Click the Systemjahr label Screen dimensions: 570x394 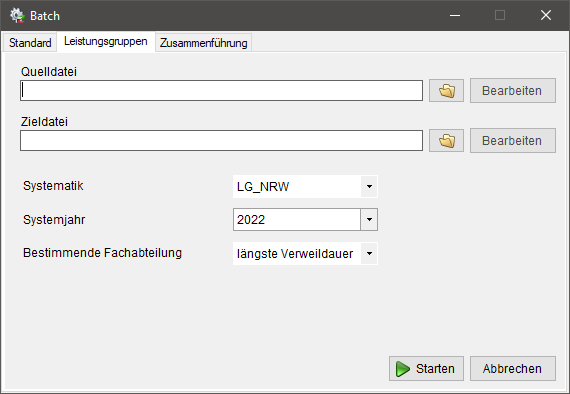pos(54,220)
